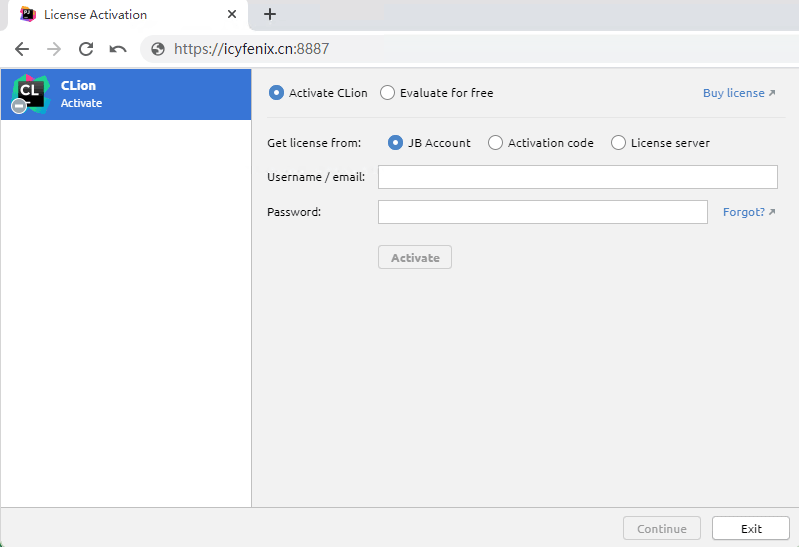Go forward with the browser forward arrow

click(x=54, y=49)
